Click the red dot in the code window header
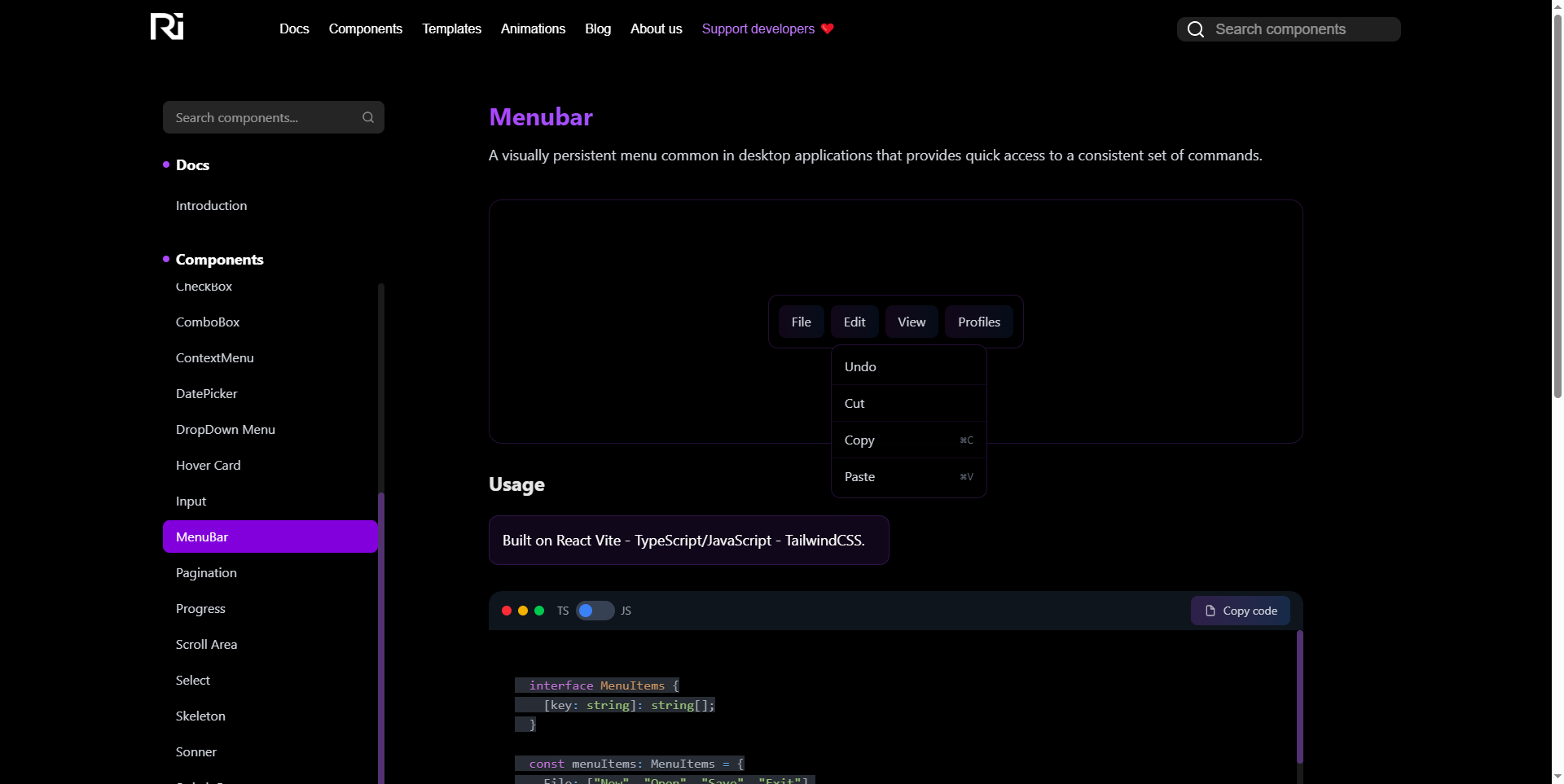This screenshot has width=1564, height=784. click(x=507, y=611)
